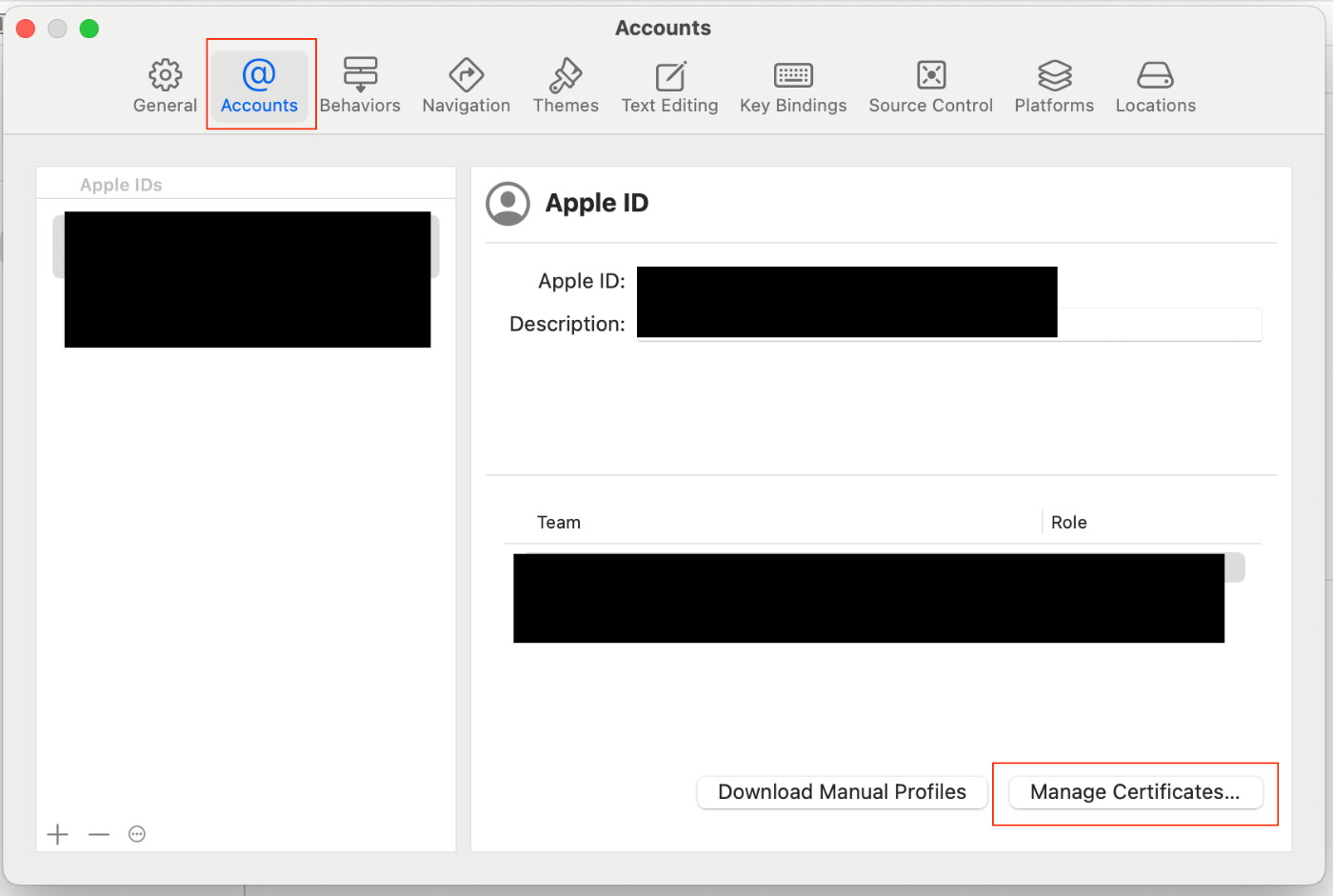Sort by the Team column header
Viewport: 1333px width, 896px height.
pos(559,523)
